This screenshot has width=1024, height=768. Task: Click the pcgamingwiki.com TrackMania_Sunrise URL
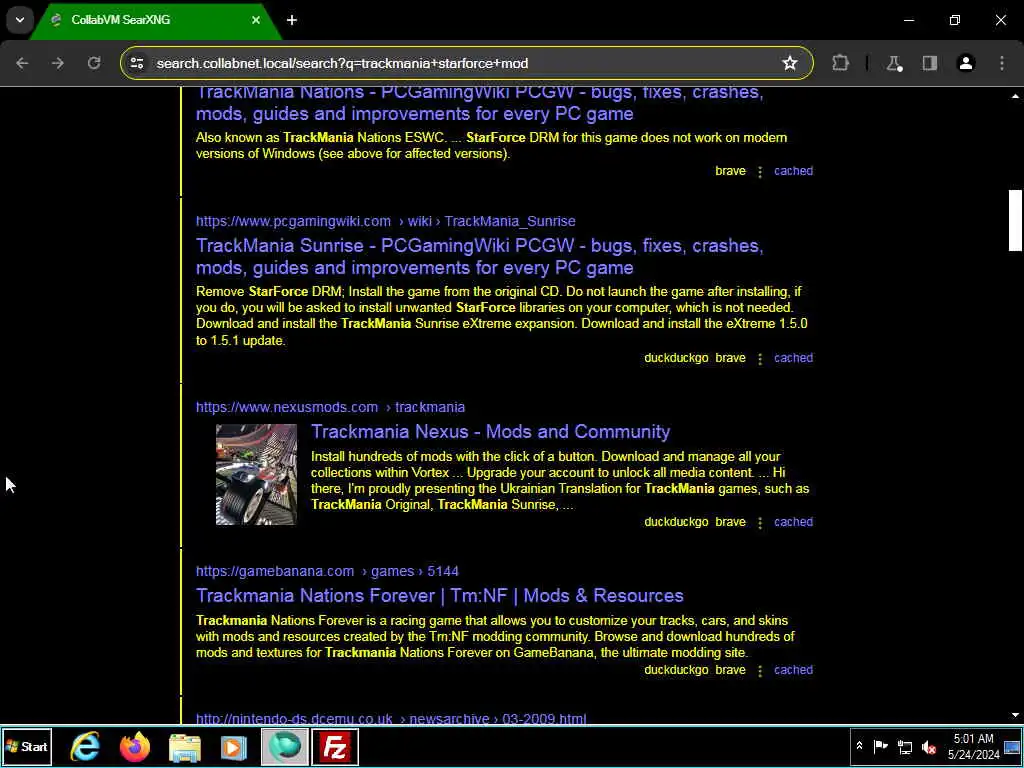pos(385,221)
